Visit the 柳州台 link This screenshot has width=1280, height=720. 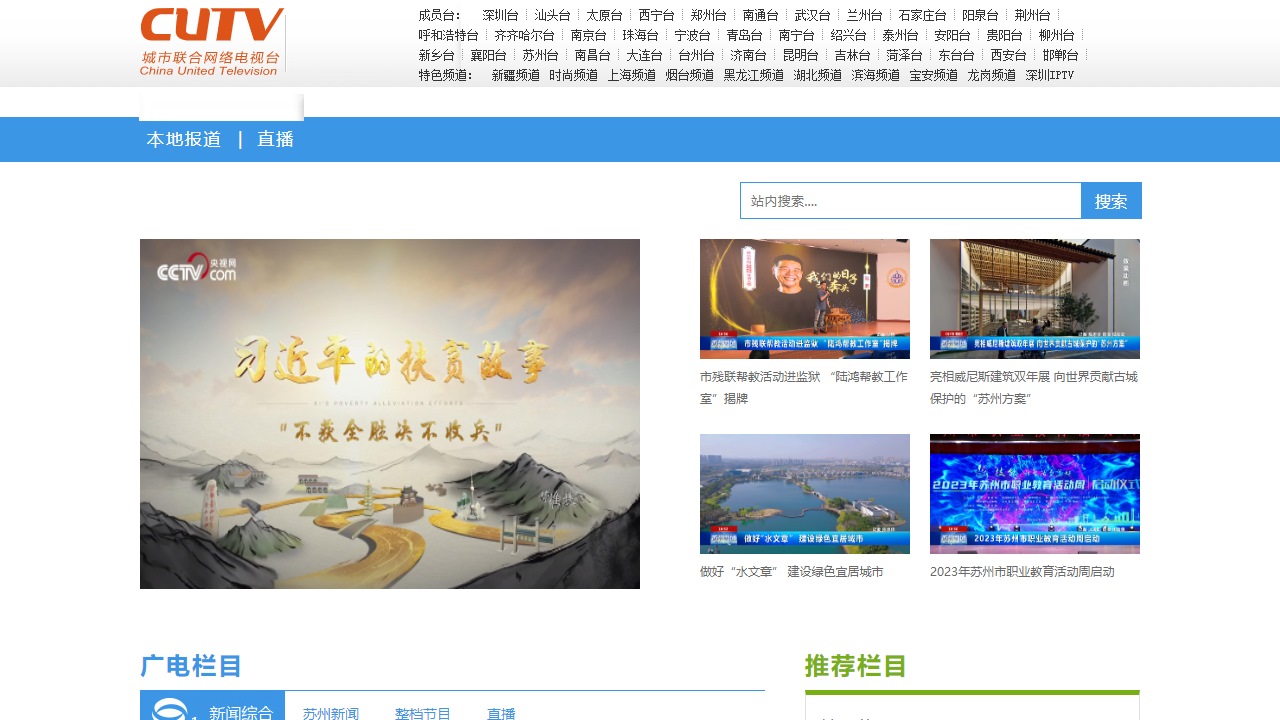[x=1056, y=35]
